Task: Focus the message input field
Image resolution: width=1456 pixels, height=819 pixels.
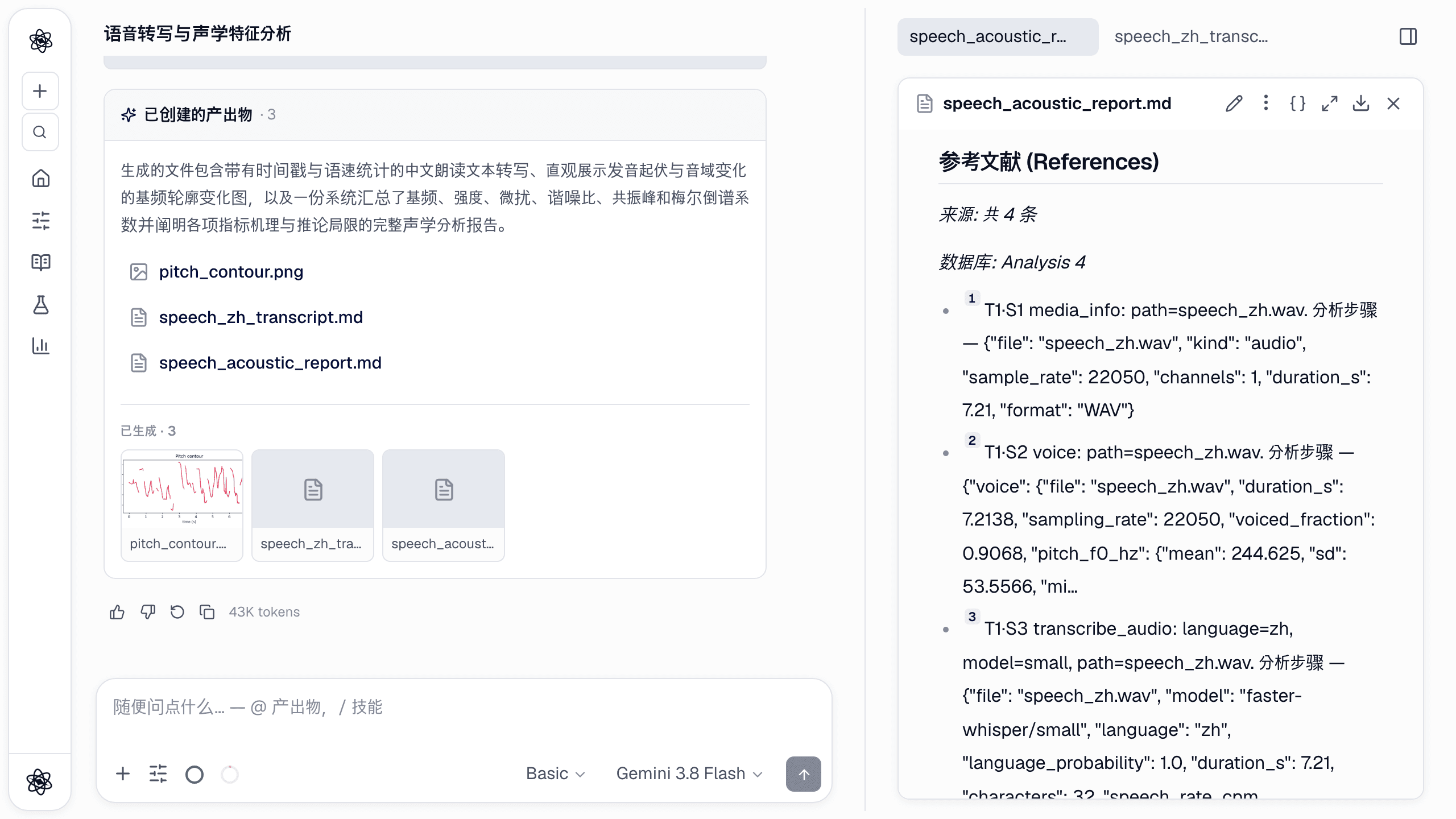Action: 464,708
